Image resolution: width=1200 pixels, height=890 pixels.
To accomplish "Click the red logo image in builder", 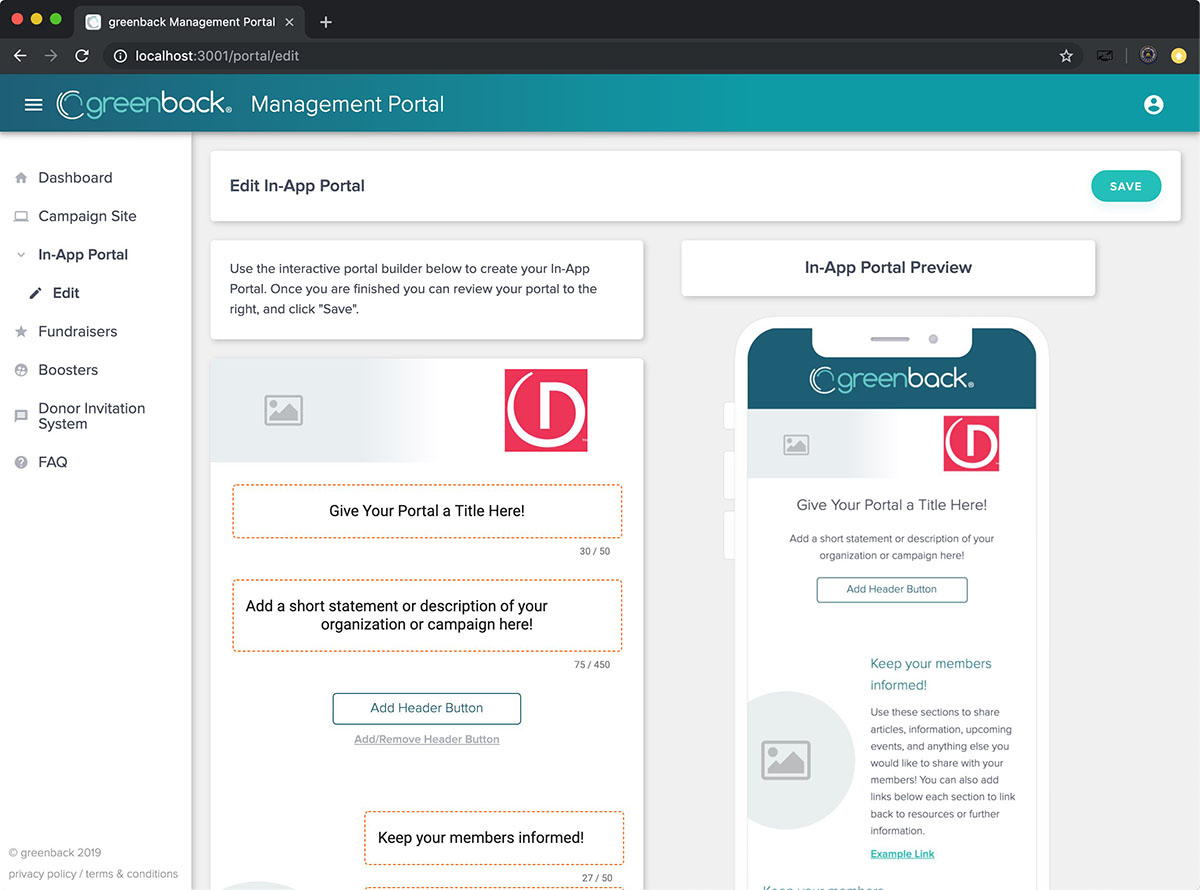I will click(x=545, y=410).
